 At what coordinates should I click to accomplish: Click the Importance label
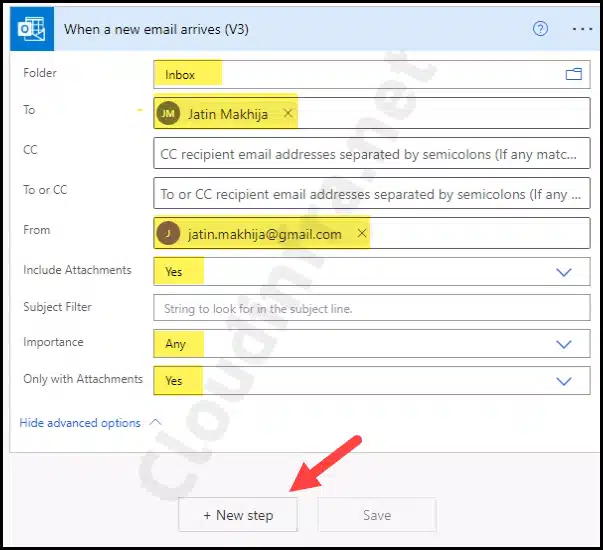point(53,342)
